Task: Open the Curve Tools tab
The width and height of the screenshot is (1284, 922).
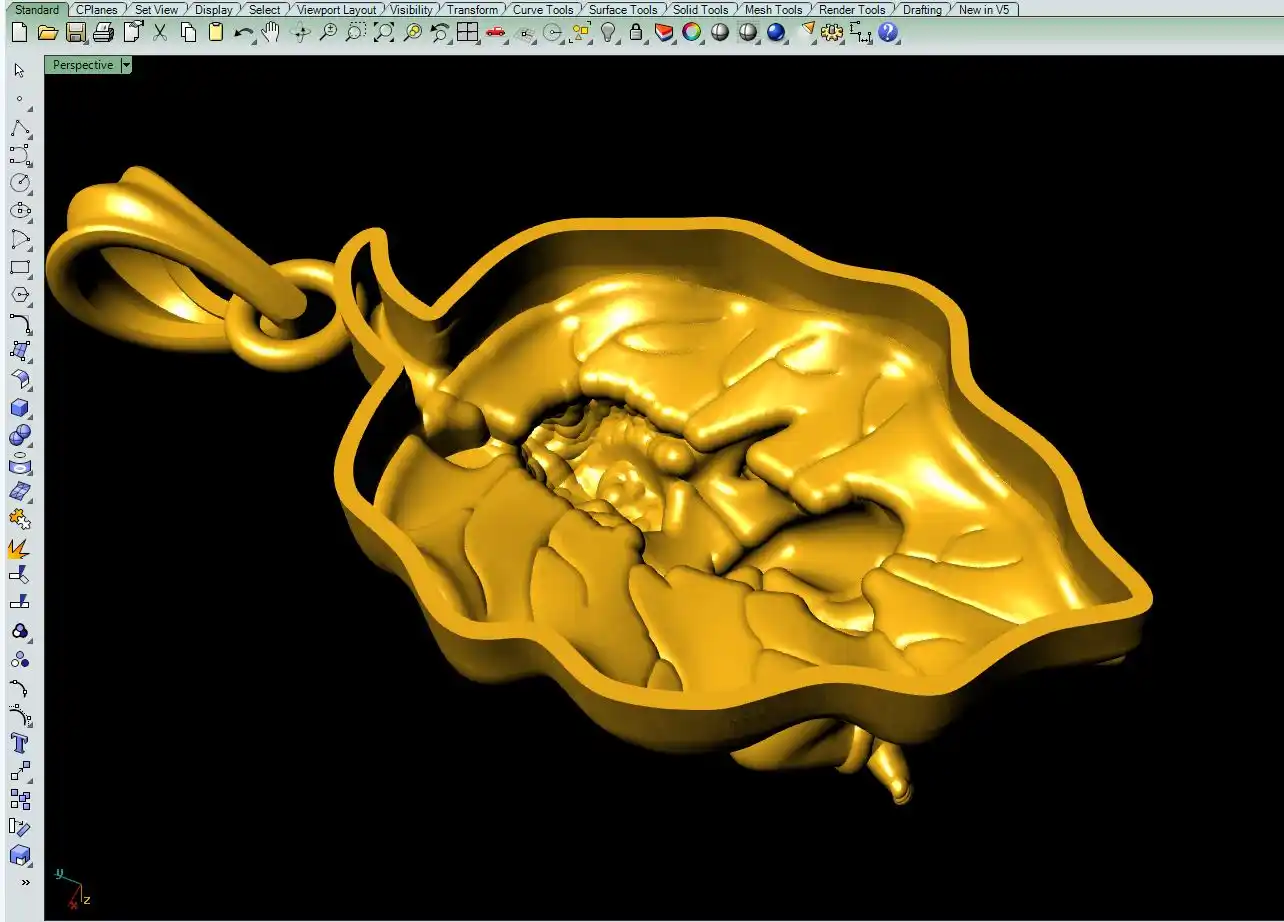Action: 543,10
